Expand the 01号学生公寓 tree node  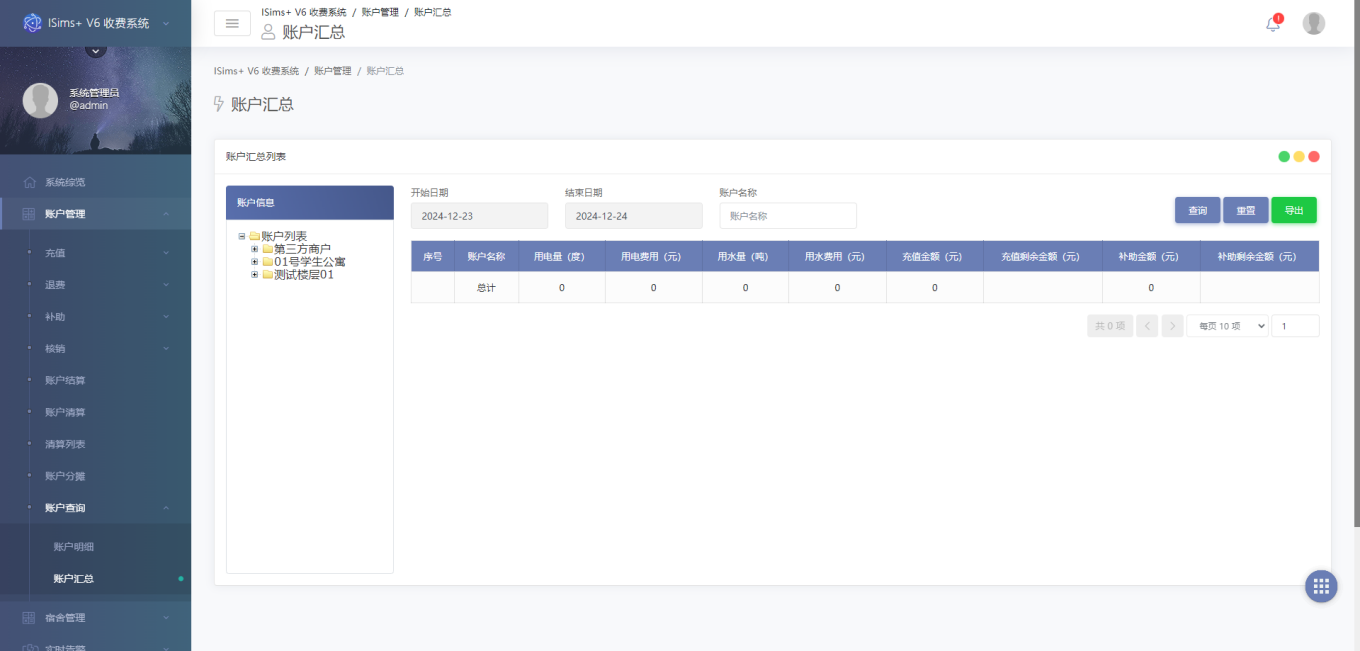[255, 262]
